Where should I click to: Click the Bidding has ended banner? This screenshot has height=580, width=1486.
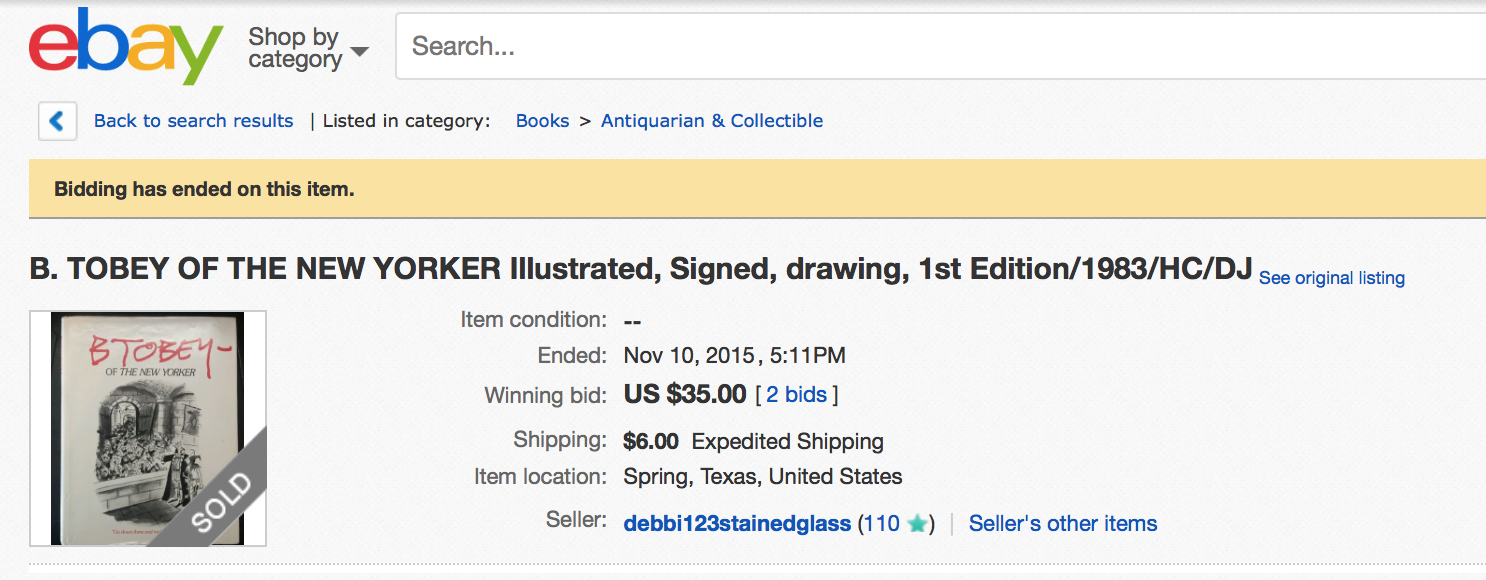point(204,188)
